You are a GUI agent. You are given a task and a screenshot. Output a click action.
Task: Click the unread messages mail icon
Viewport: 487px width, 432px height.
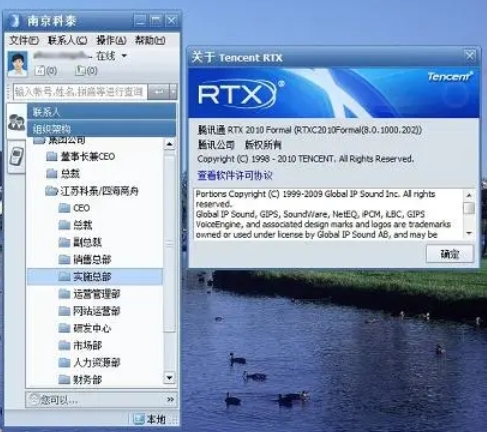click(x=40, y=71)
